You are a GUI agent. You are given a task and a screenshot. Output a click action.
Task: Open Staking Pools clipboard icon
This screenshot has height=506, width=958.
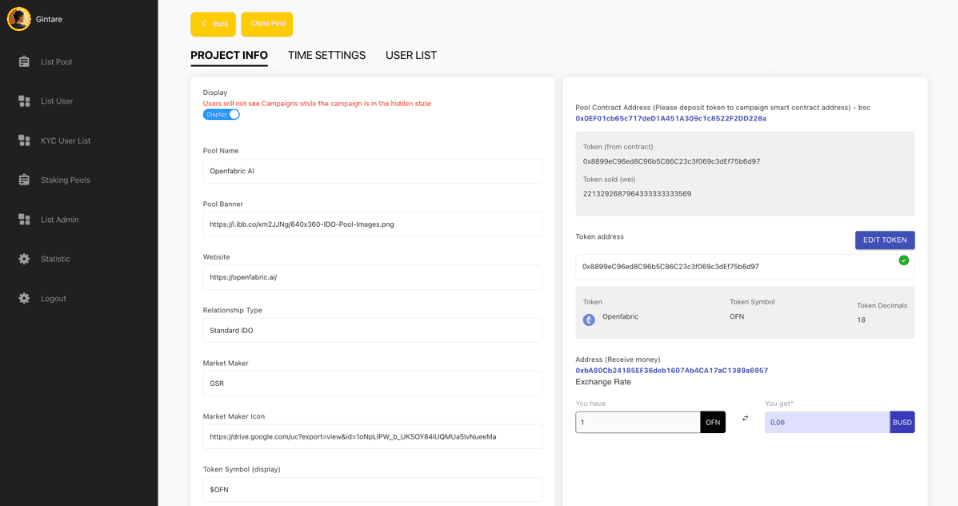tap(24, 180)
